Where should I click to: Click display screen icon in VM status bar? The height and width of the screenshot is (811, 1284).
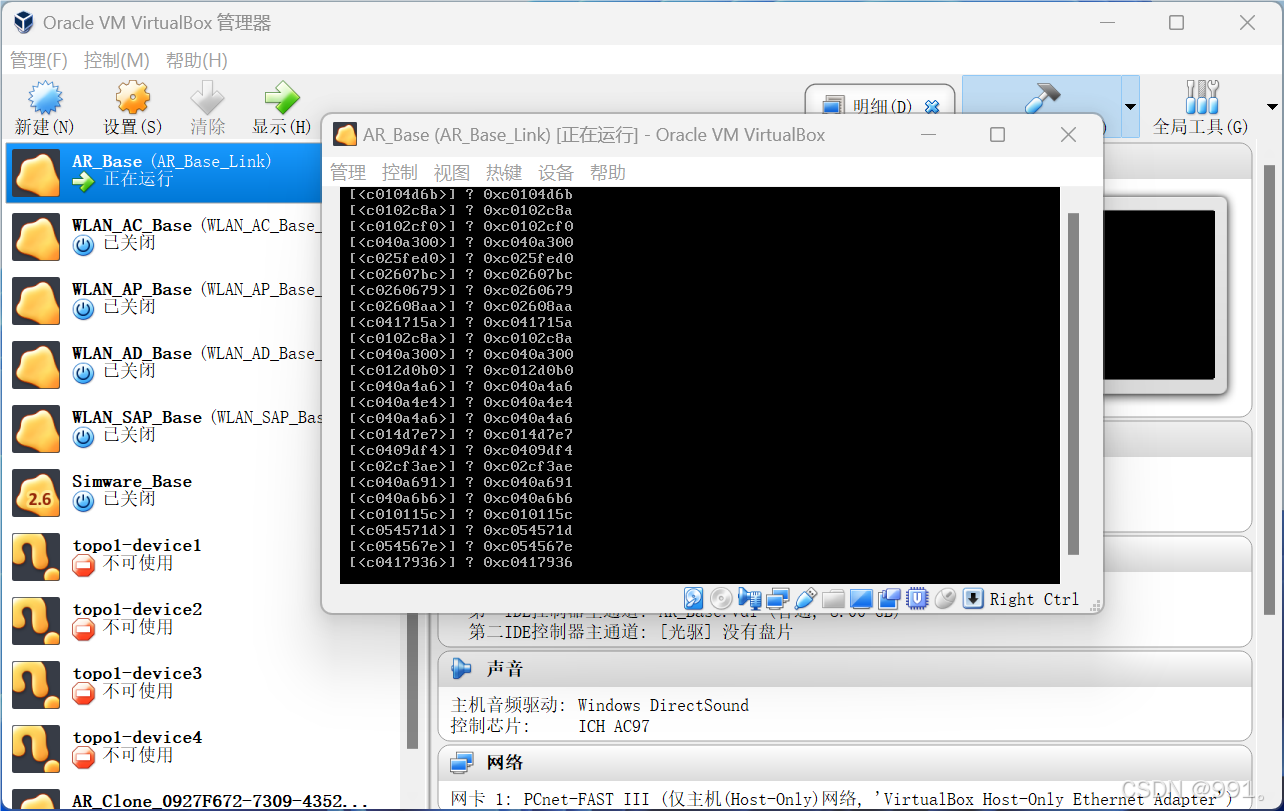tap(861, 599)
